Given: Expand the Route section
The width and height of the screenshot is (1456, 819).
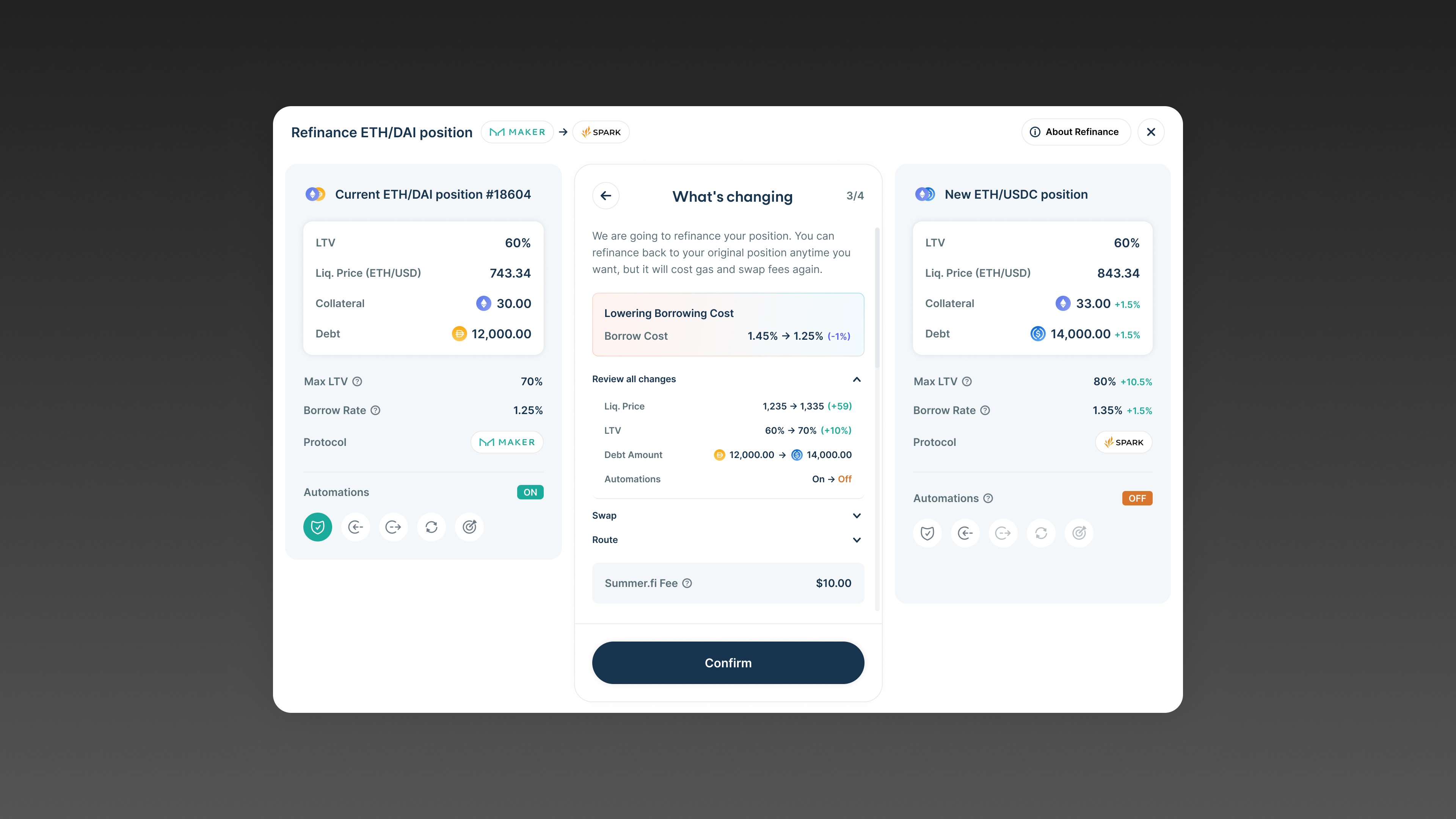Looking at the screenshot, I should click(856, 540).
